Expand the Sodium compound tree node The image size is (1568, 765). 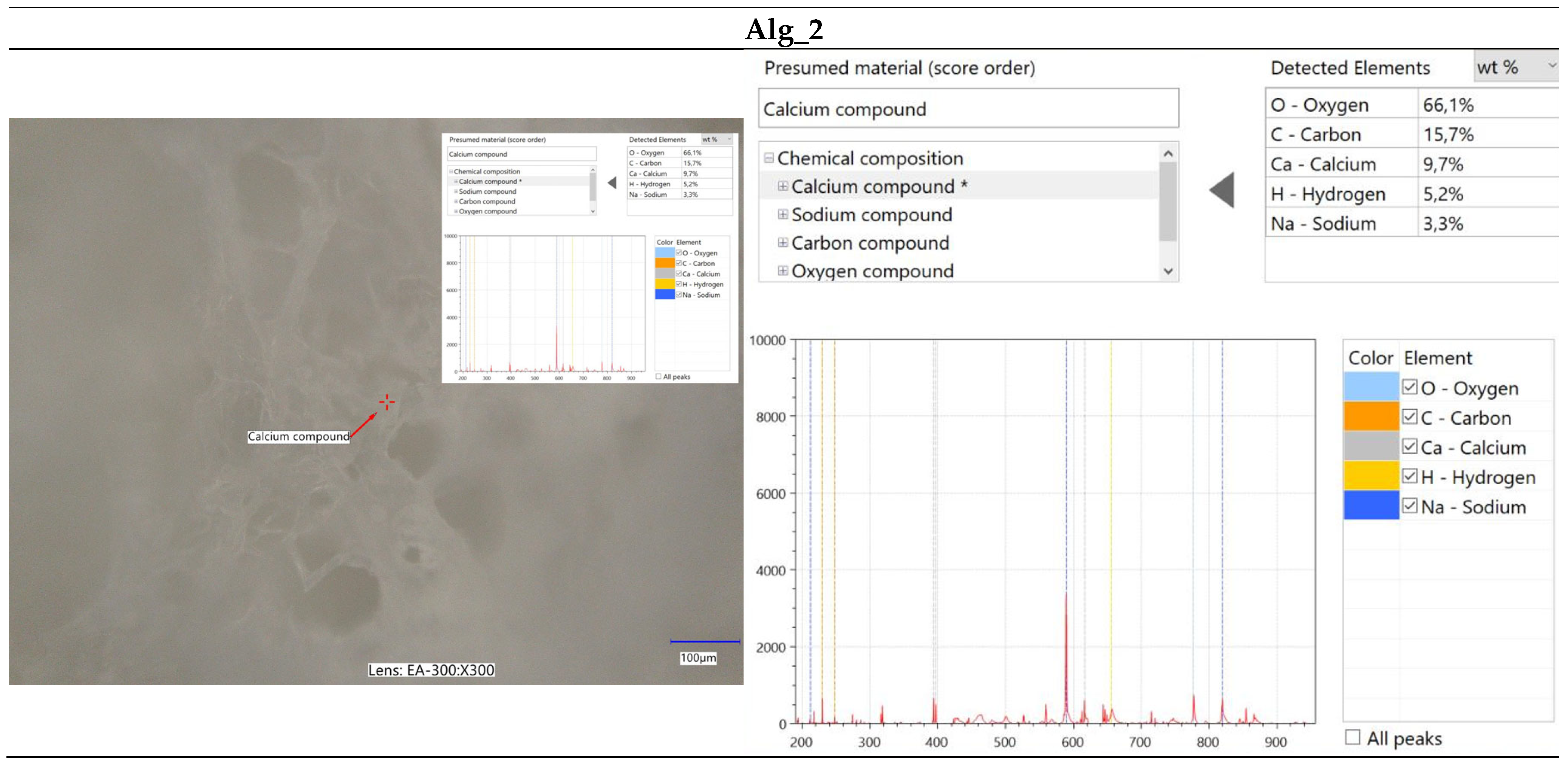pyautogui.click(x=783, y=214)
